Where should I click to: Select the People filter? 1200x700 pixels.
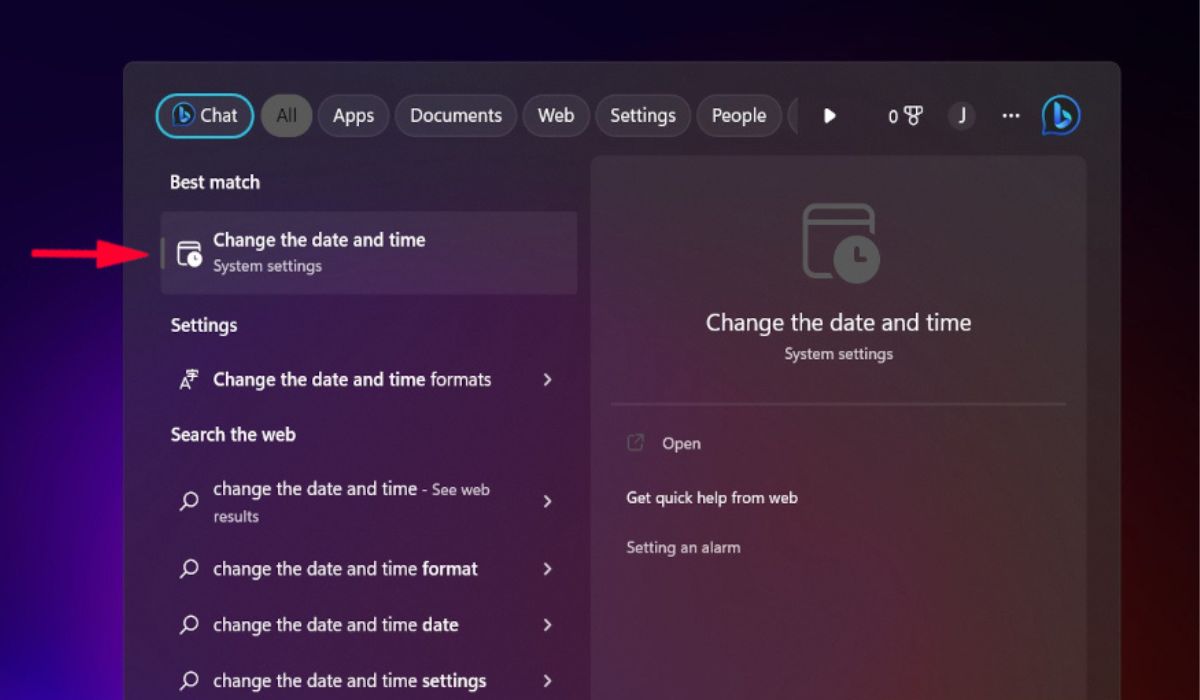tap(739, 115)
